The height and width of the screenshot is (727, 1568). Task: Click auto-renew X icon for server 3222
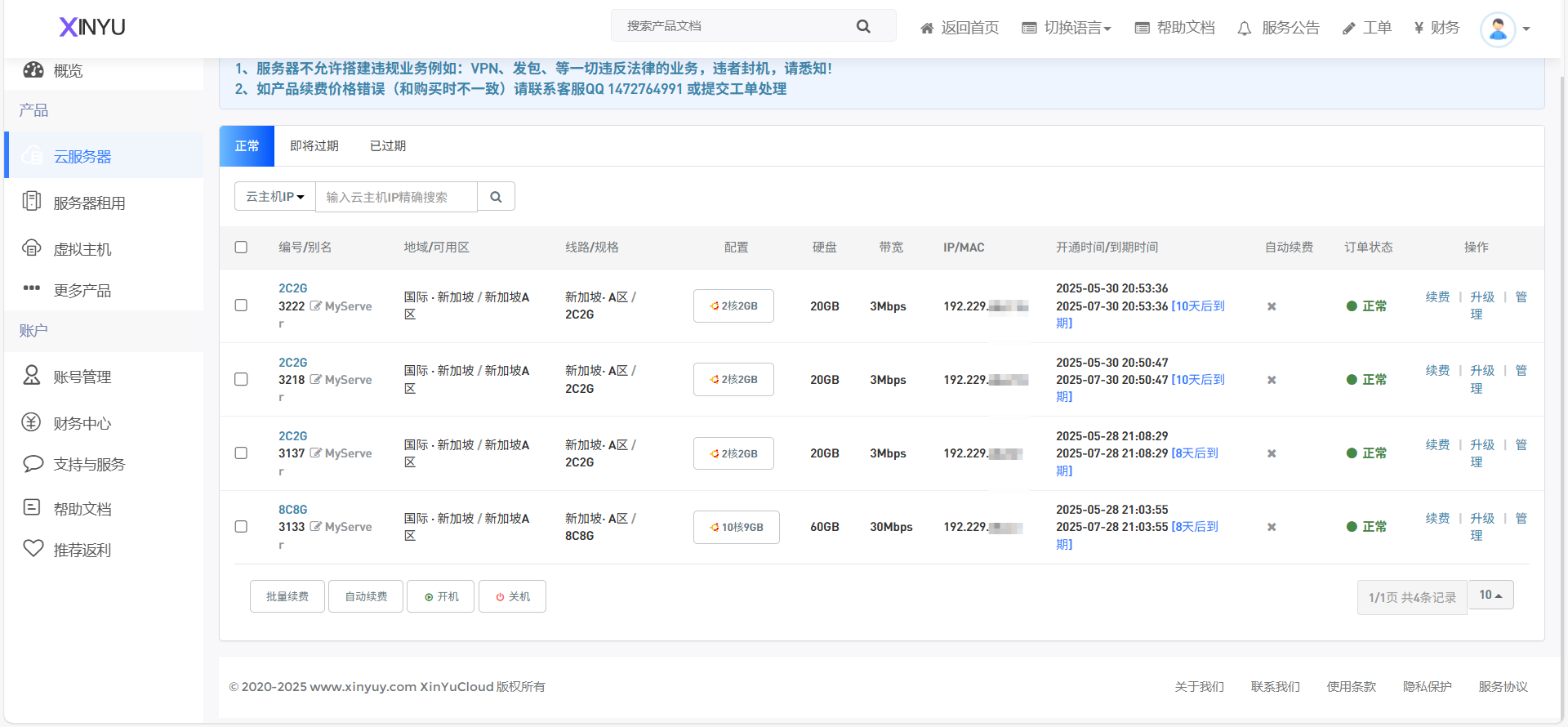1272,306
